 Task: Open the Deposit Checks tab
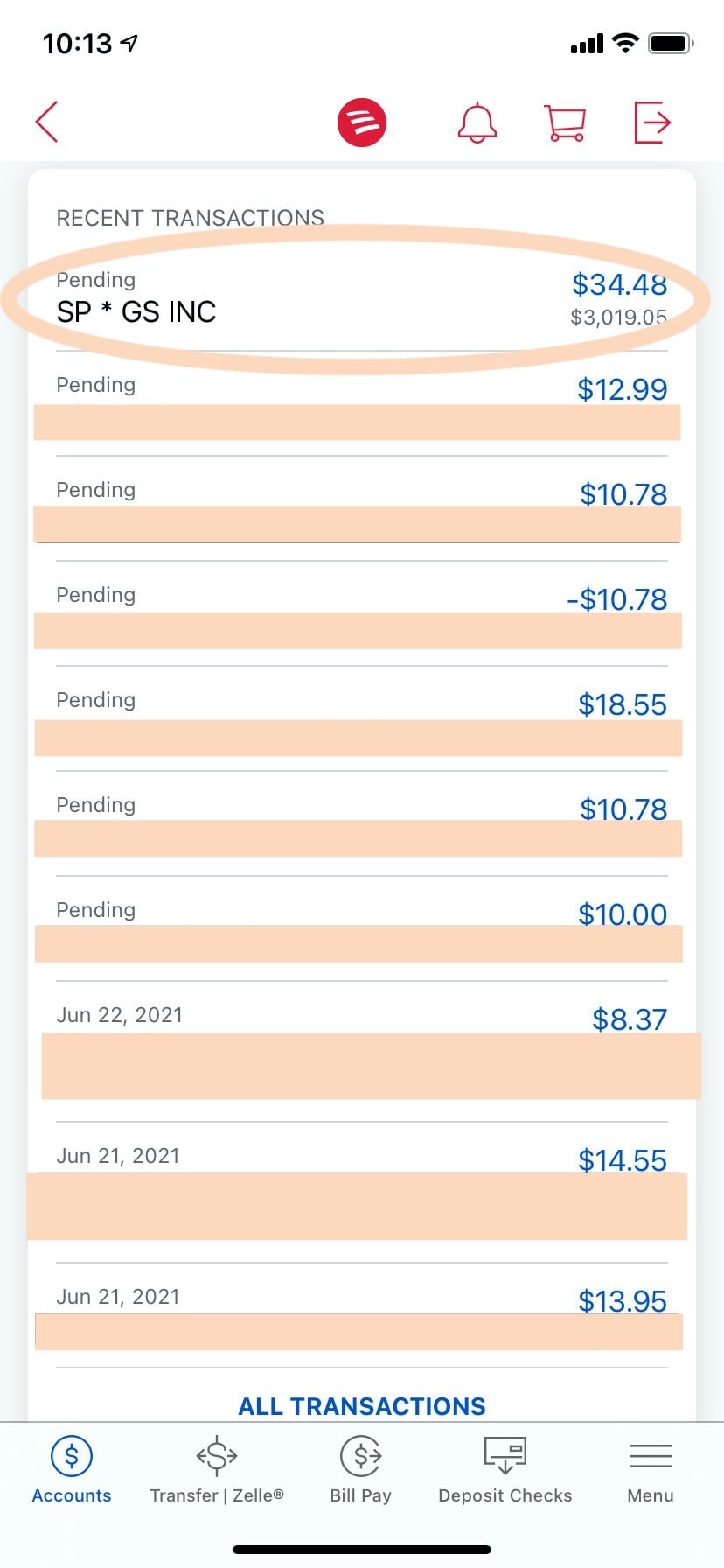(x=505, y=1470)
